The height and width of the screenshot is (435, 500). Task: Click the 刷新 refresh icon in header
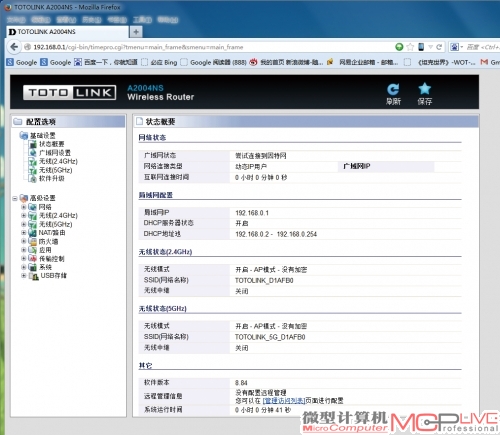click(x=393, y=89)
